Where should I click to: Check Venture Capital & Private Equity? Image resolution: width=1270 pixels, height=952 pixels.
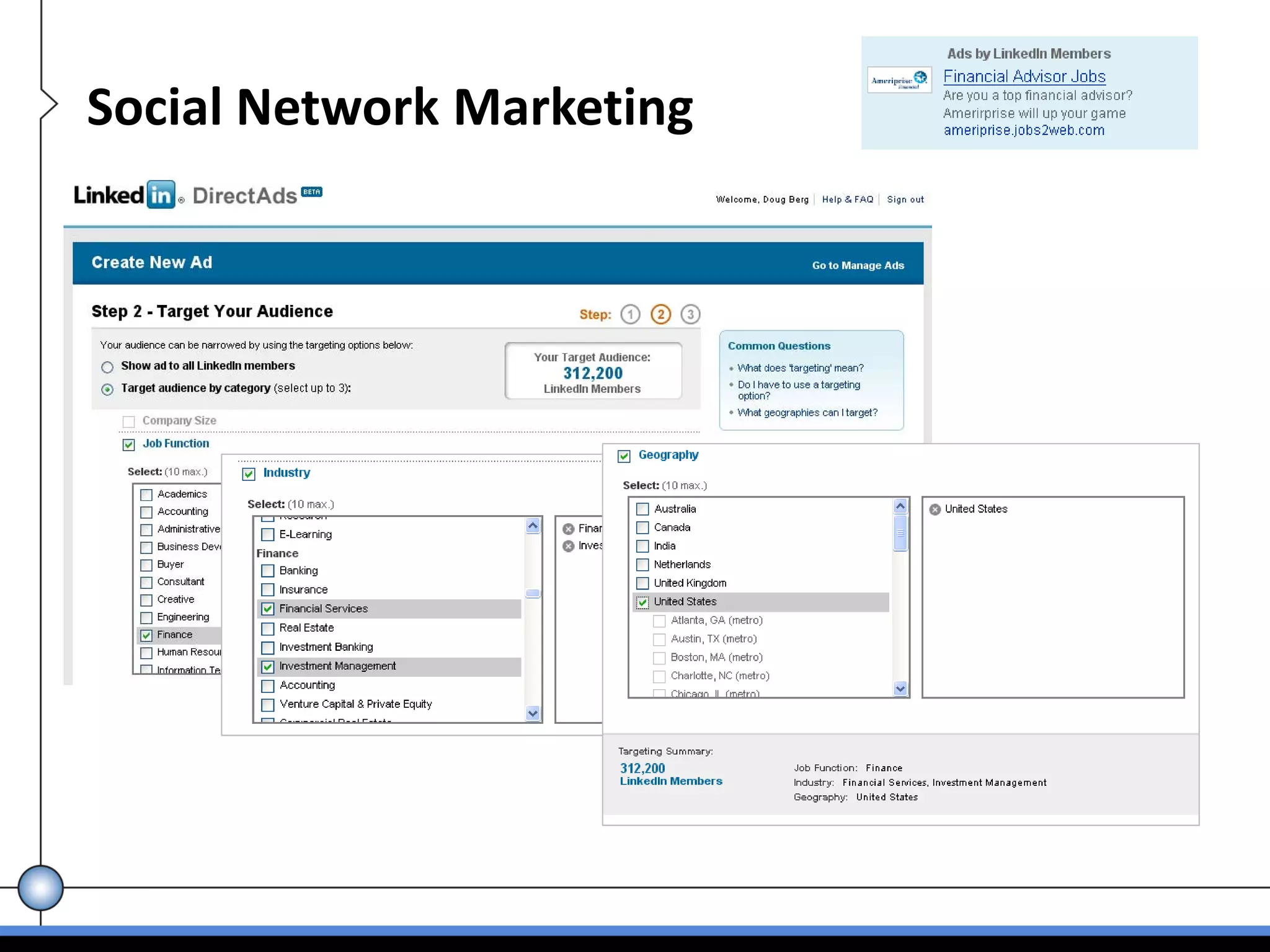pos(268,705)
